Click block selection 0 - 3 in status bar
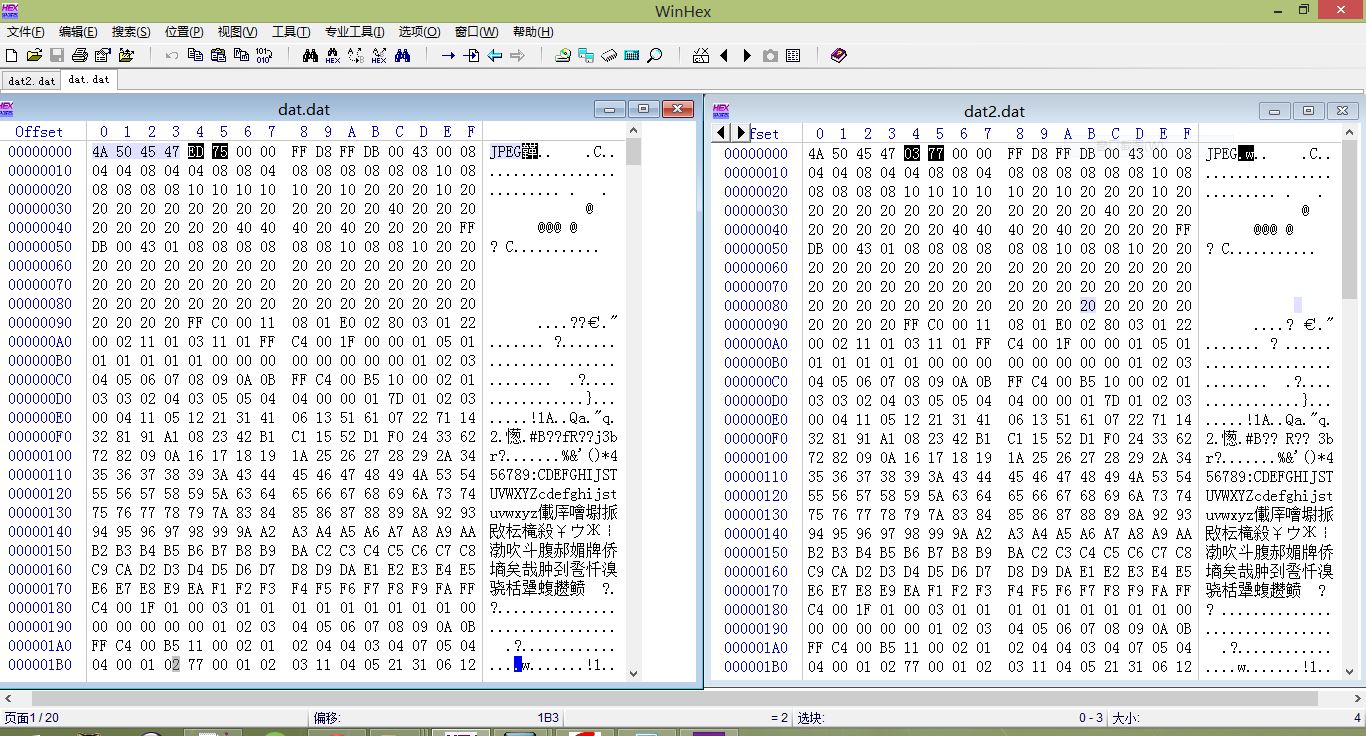 (1091, 718)
